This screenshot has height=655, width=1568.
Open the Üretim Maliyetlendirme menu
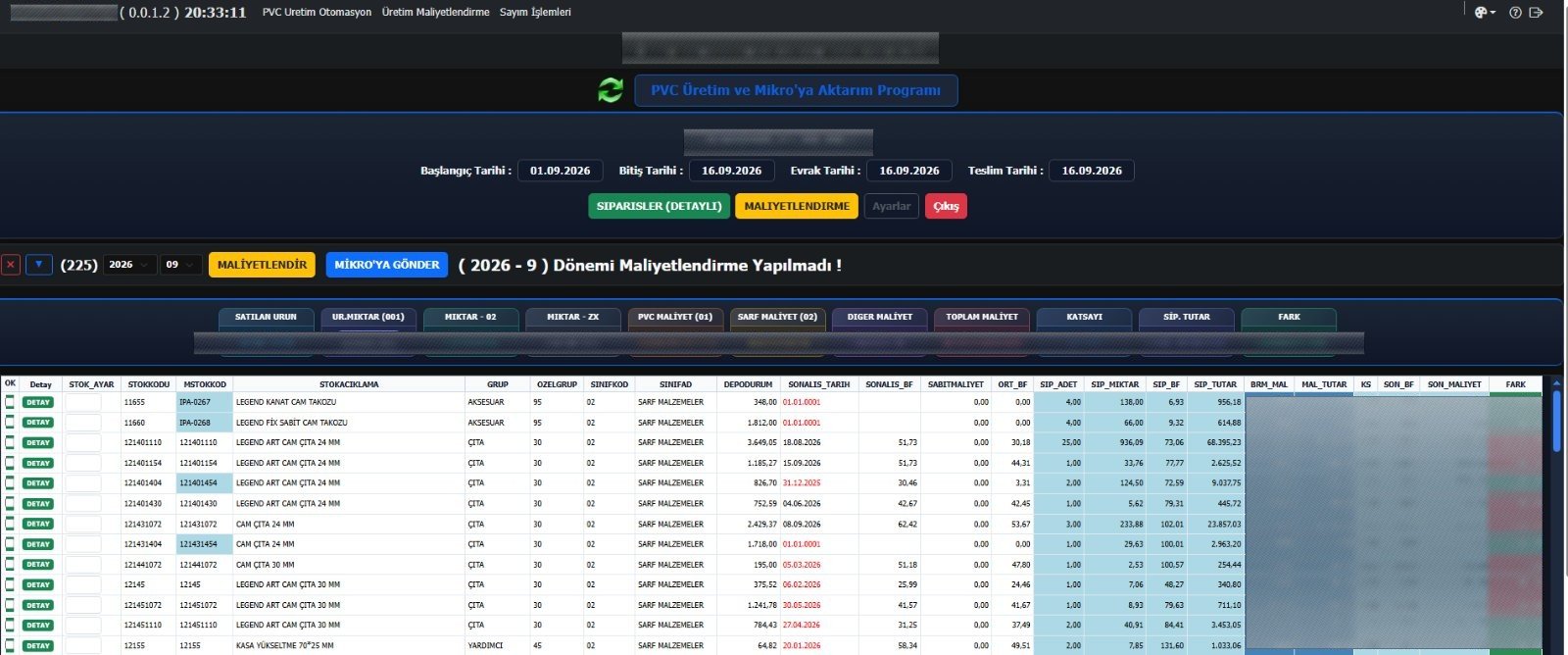tap(435, 13)
